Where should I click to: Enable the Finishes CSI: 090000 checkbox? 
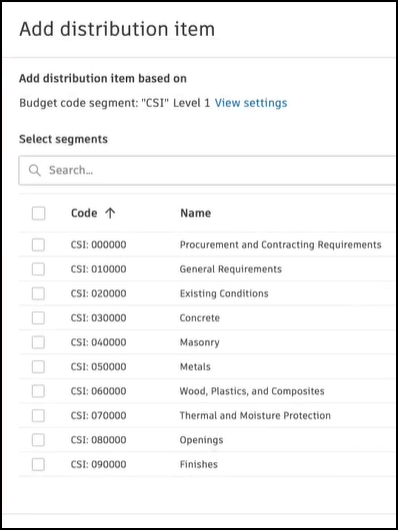pyautogui.click(x=38, y=464)
